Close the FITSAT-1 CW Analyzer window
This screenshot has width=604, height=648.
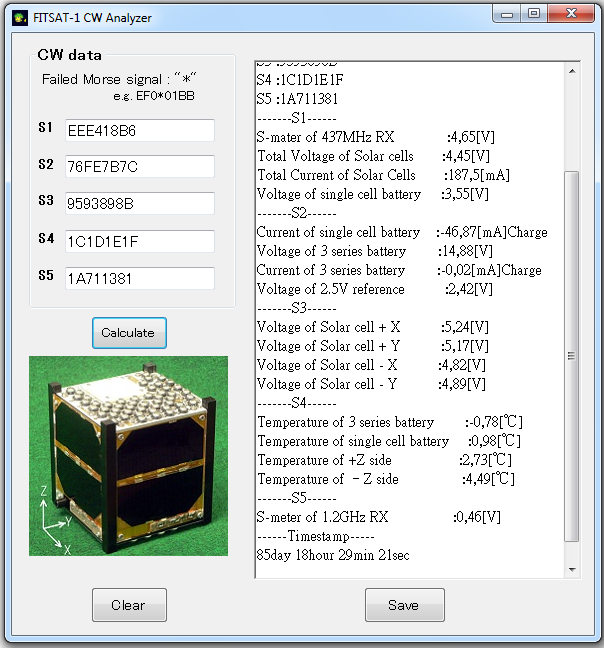click(571, 14)
